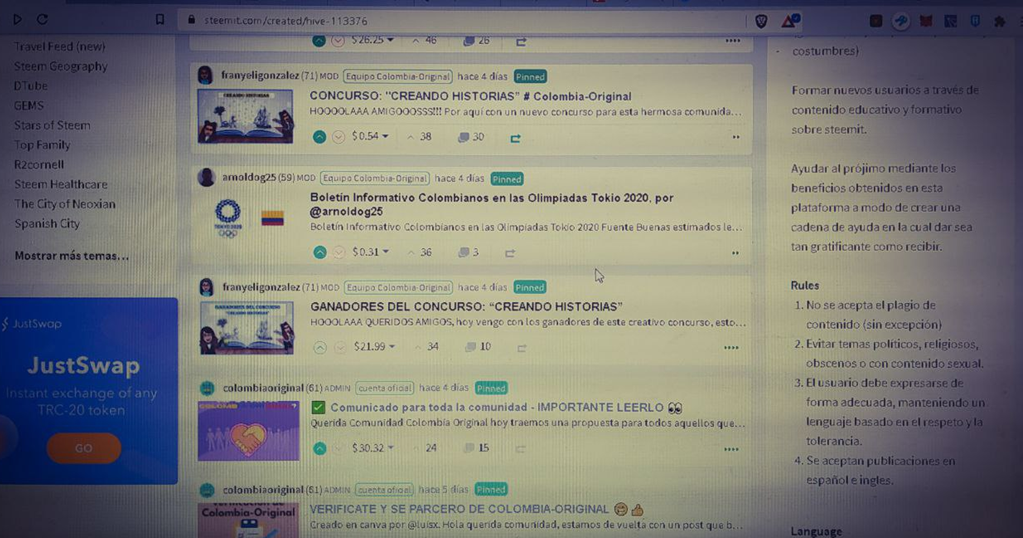This screenshot has width=1023, height=538.
Task: Resteem the GANADORES DEL CONCURSO post
Action: (521, 348)
